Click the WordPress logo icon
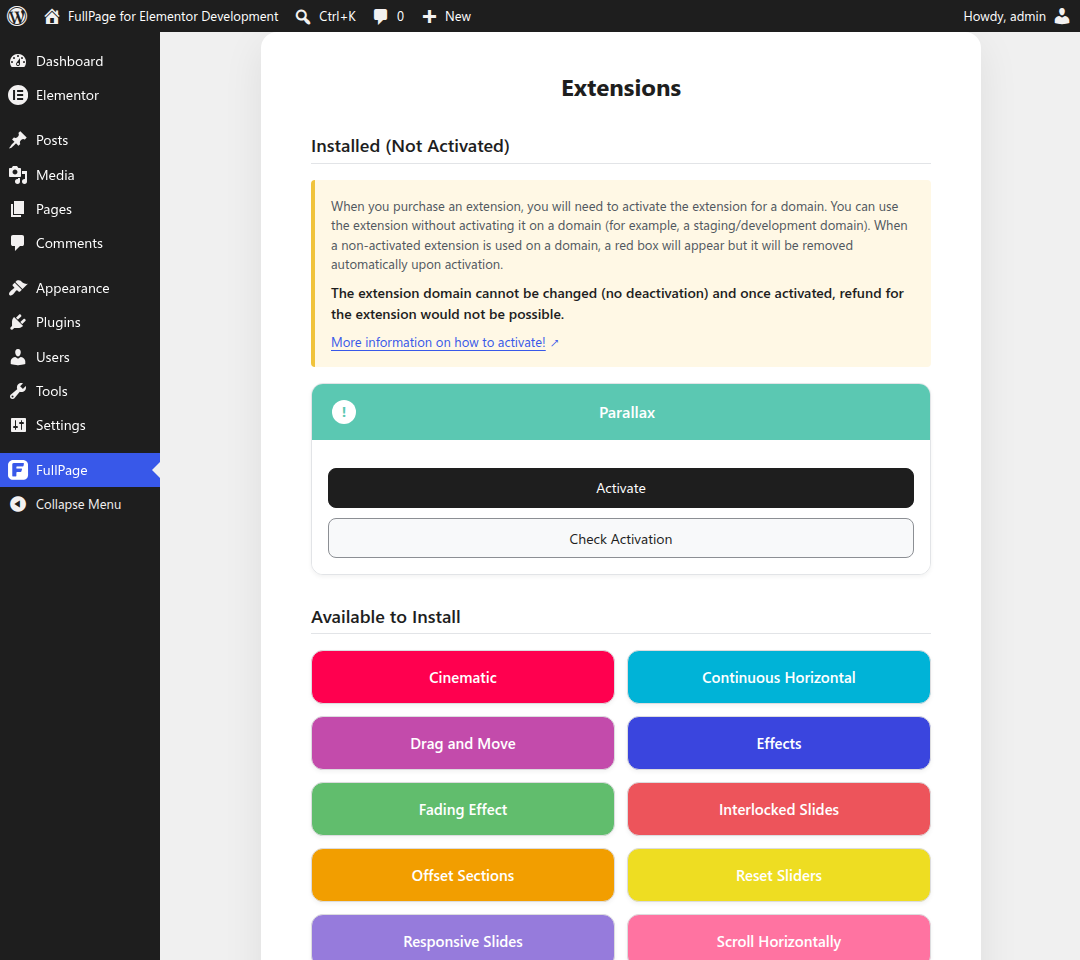1080x960 pixels. [x=17, y=16]
